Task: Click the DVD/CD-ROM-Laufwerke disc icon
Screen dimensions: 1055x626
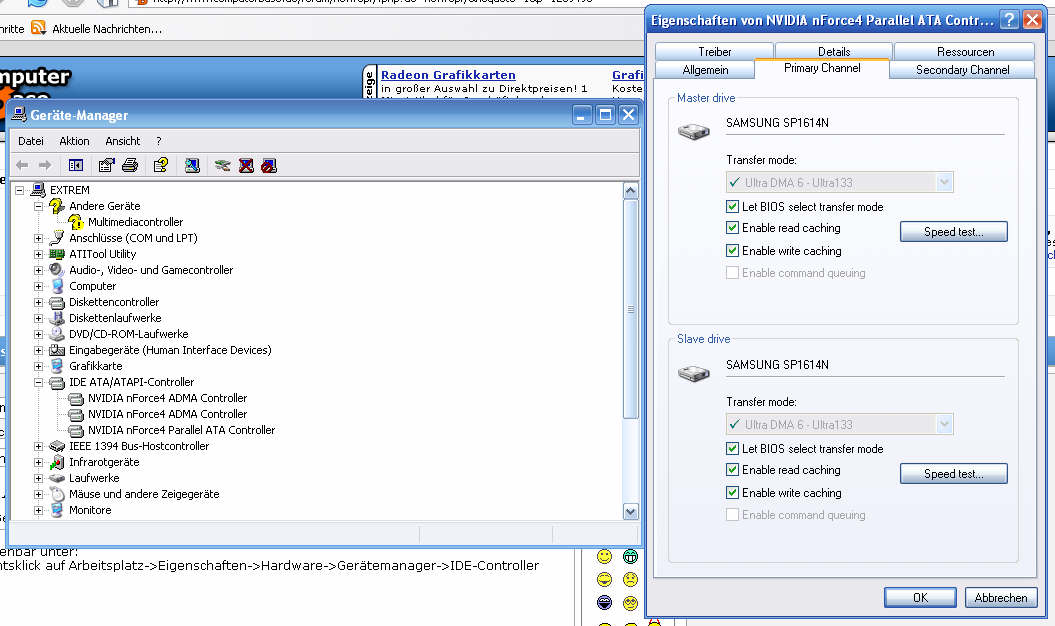Action: 57,334
